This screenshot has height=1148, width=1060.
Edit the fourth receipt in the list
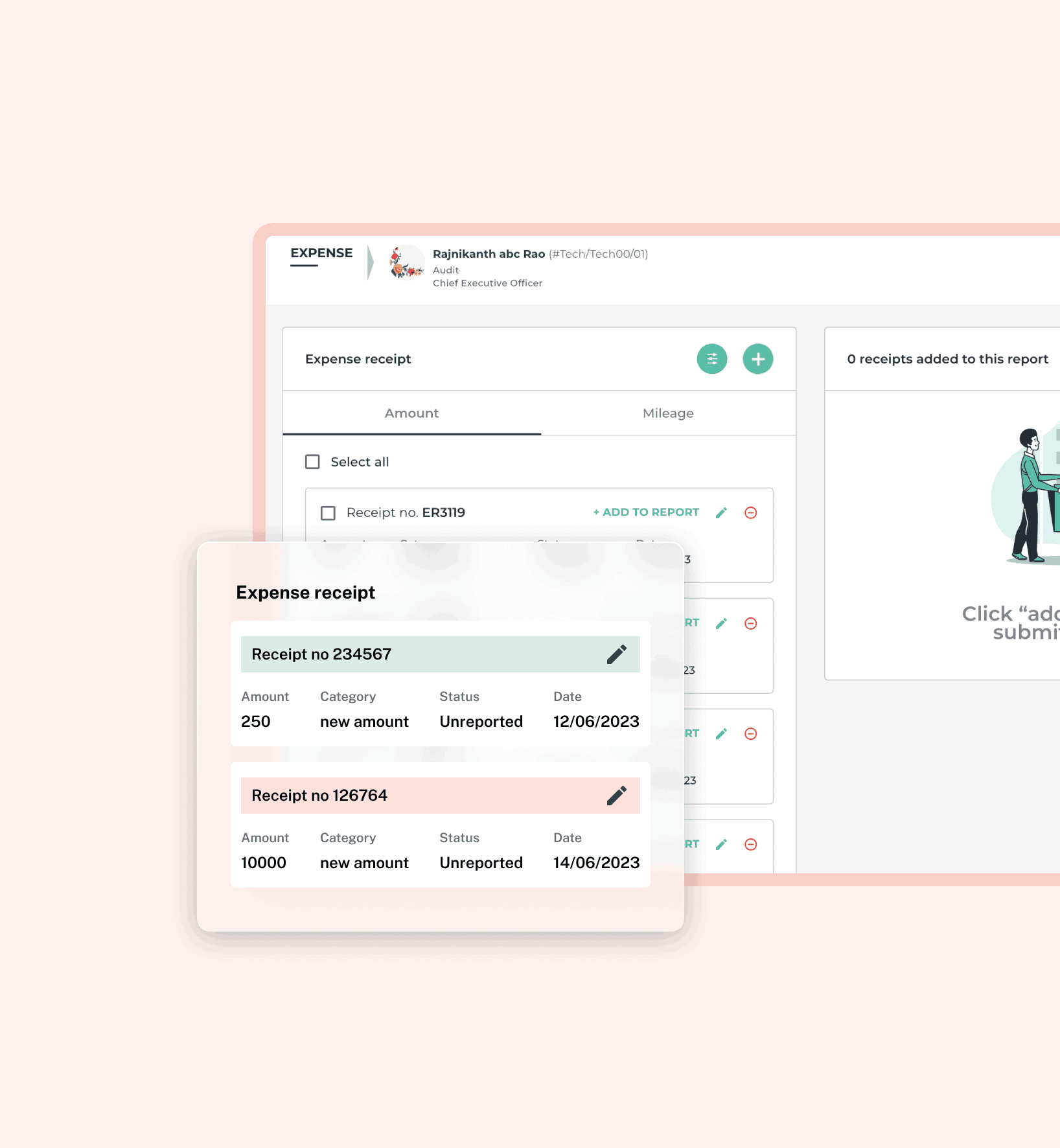point(721,844)
